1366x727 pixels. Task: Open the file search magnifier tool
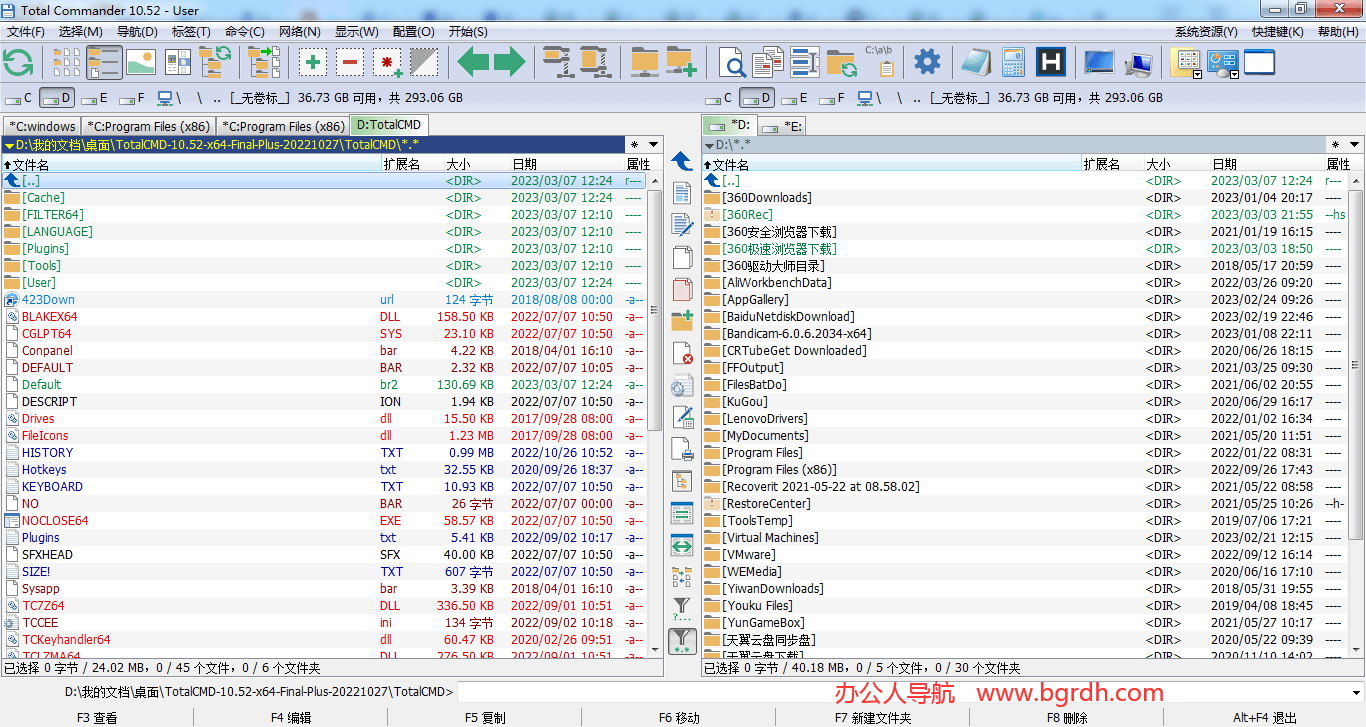coord(733,62)
